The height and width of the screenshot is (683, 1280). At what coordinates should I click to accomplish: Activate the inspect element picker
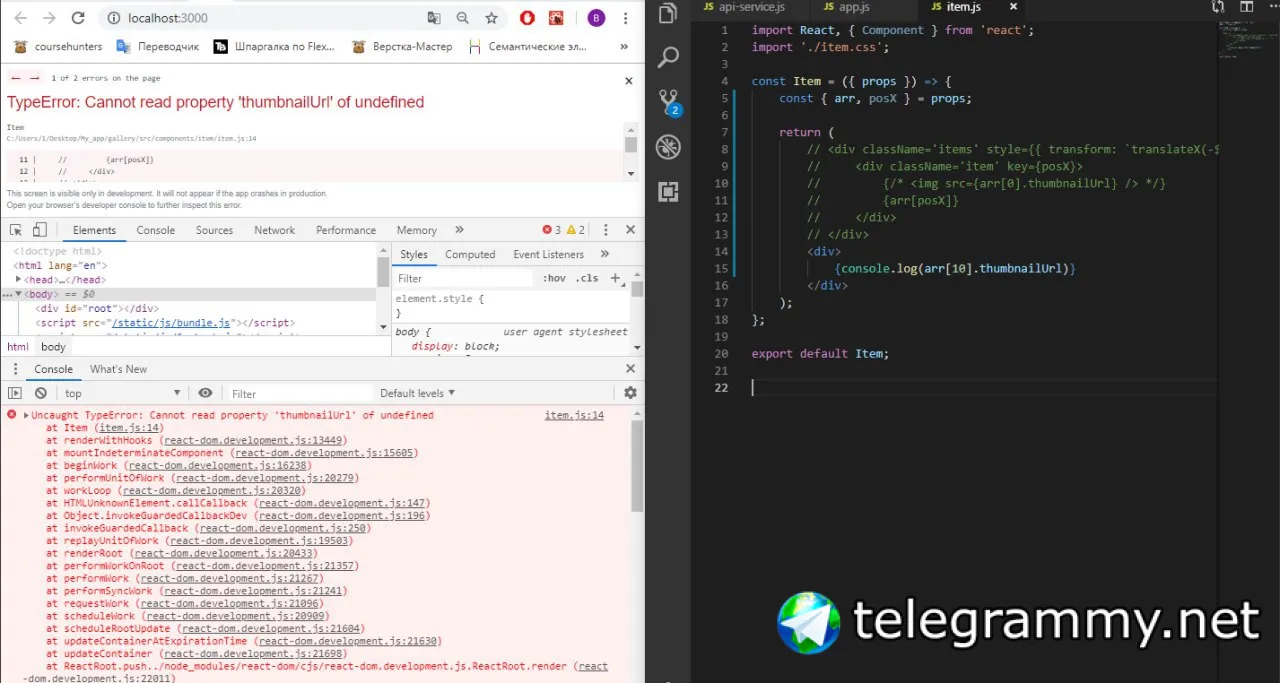click(16, 230)
